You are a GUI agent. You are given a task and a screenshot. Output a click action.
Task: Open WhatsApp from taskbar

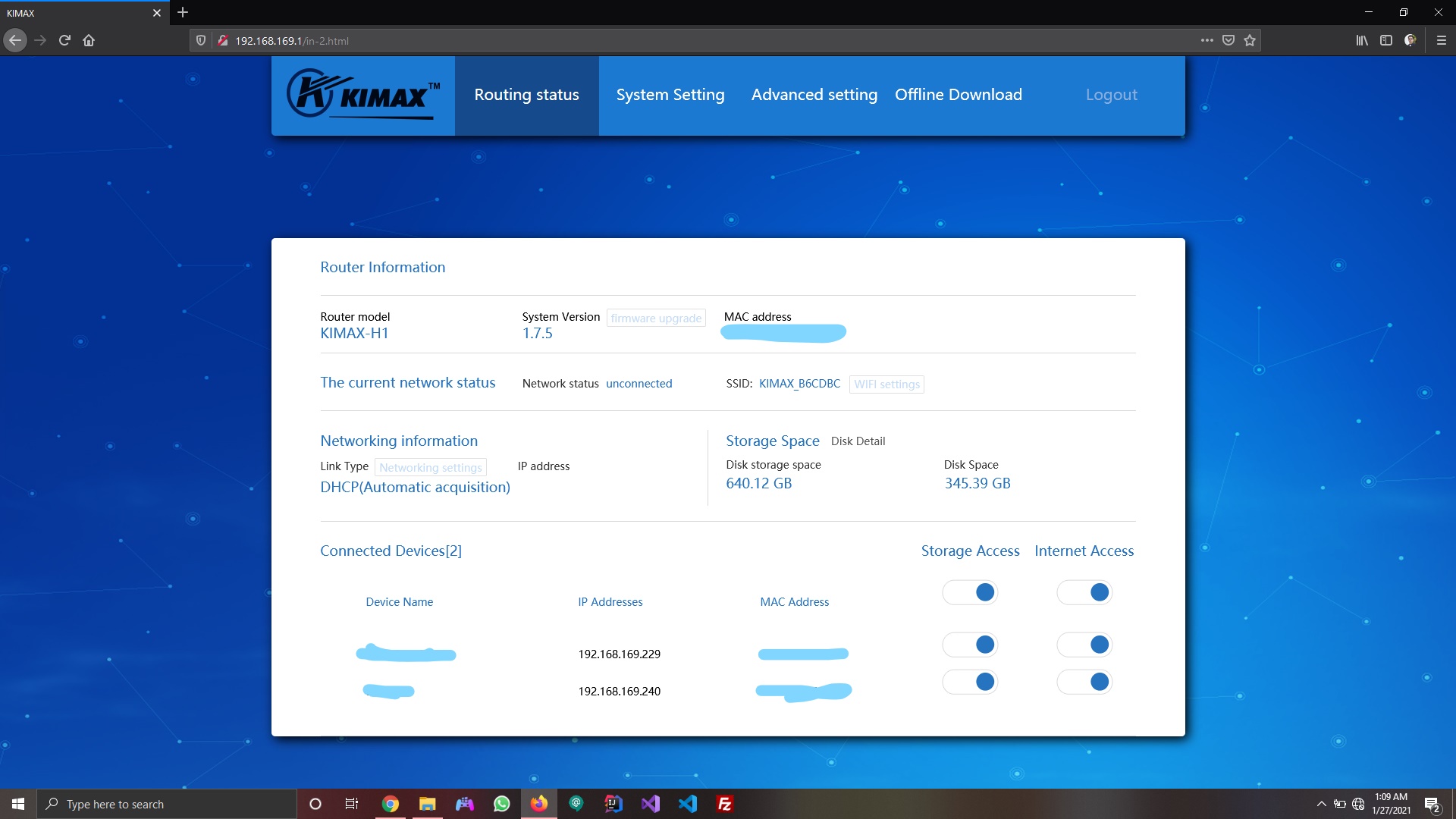click(502, 804)
